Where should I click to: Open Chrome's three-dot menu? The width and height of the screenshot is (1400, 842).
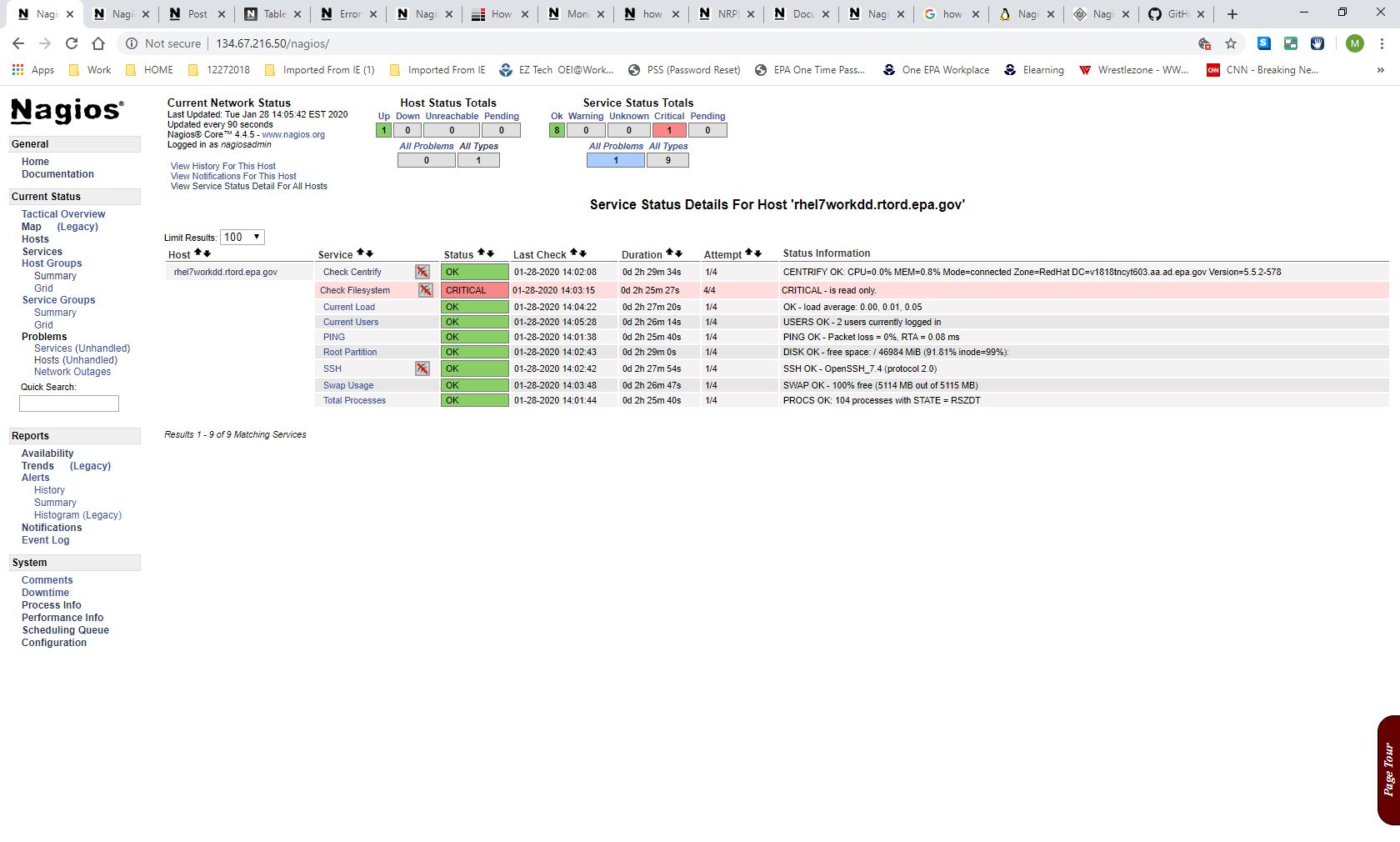1382,43
